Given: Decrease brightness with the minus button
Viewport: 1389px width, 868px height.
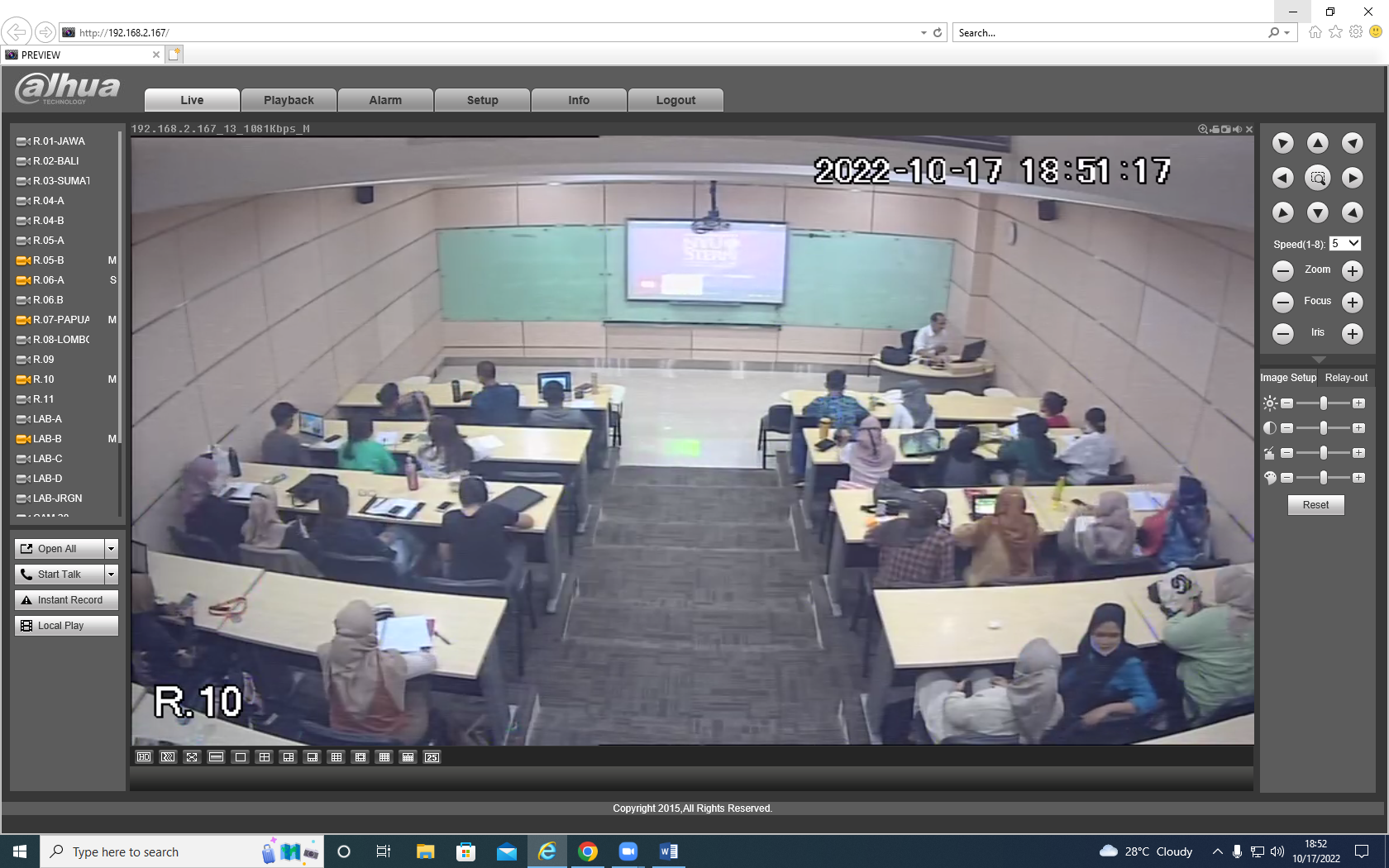Looking at the screenshot, I should coord(1286,403).
